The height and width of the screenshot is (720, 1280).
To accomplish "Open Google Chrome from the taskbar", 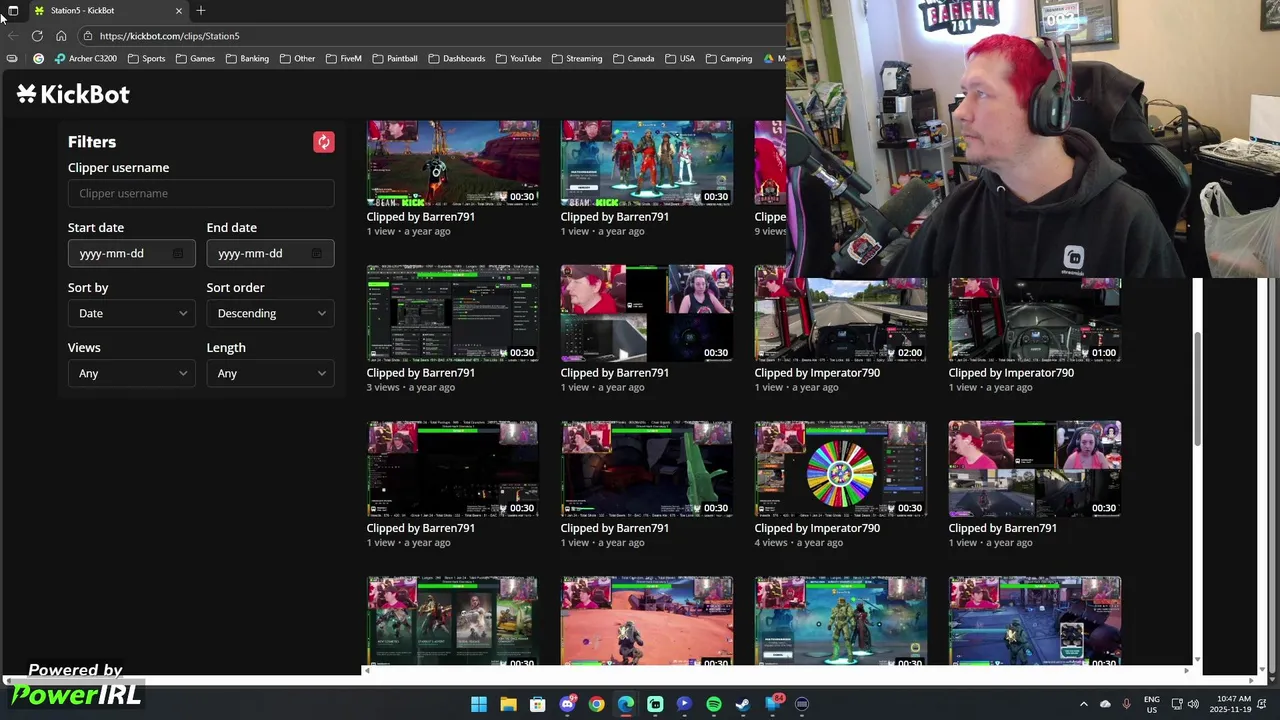I will tap(596, 704).
